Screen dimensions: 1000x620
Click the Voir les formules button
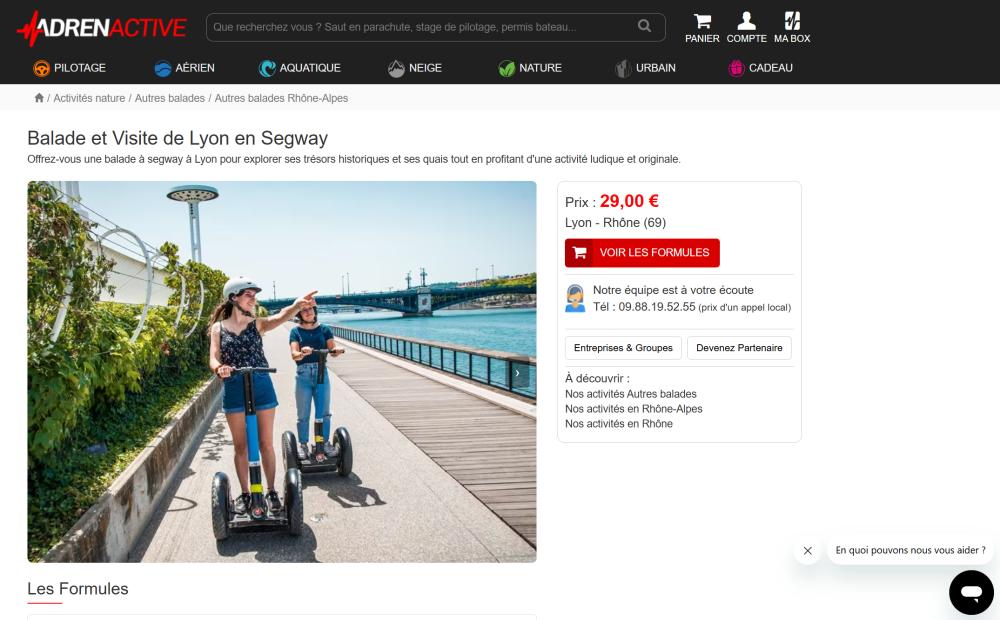click(642, 253)
